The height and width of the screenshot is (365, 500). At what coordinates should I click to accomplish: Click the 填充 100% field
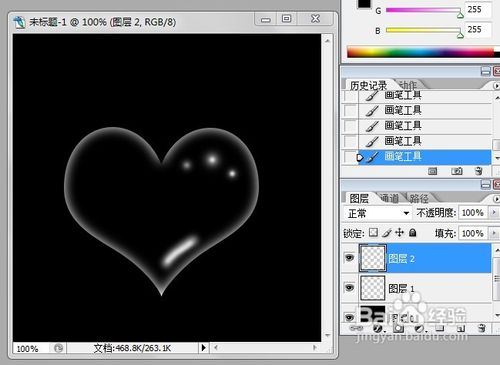(473, 233)
